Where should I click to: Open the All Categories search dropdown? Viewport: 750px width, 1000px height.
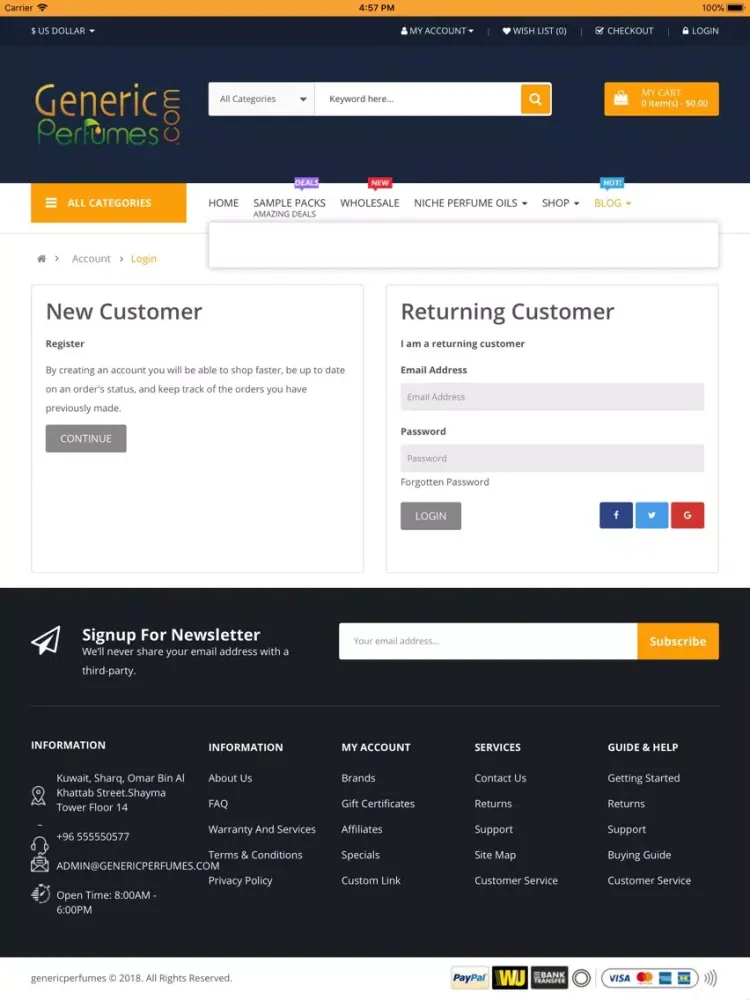pyautogui.click(x=262, y=99)
